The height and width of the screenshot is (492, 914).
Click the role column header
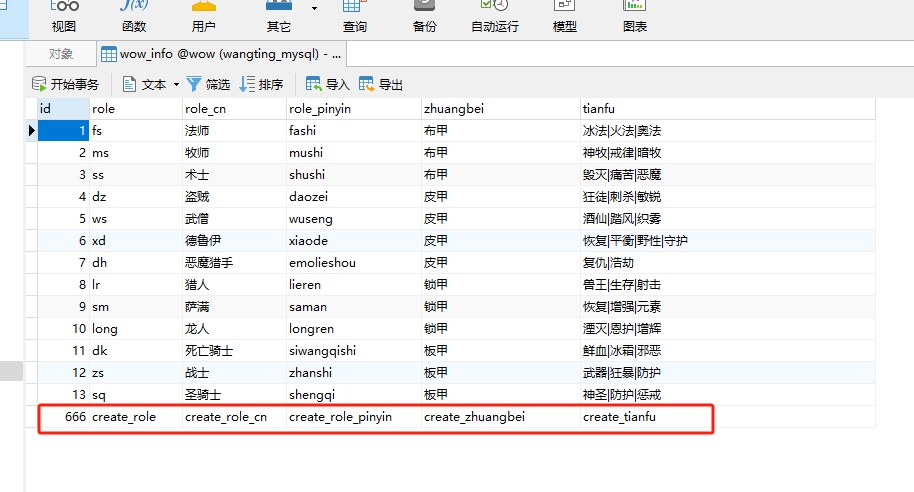coord(136,109)
